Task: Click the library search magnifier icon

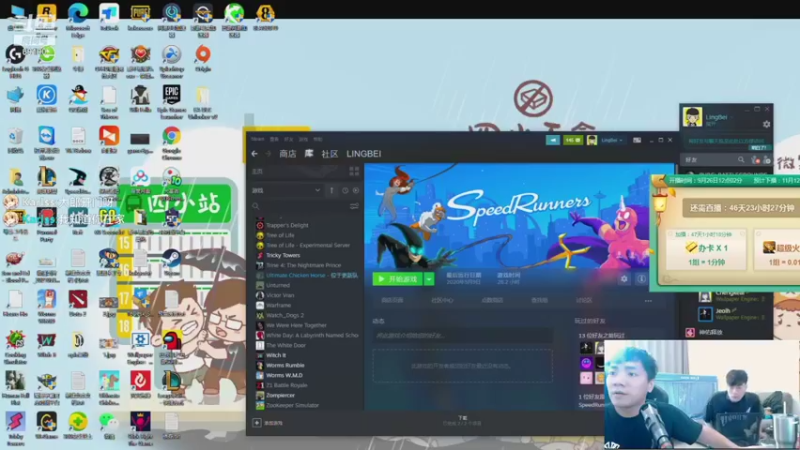Action: (x=256, y=206)
